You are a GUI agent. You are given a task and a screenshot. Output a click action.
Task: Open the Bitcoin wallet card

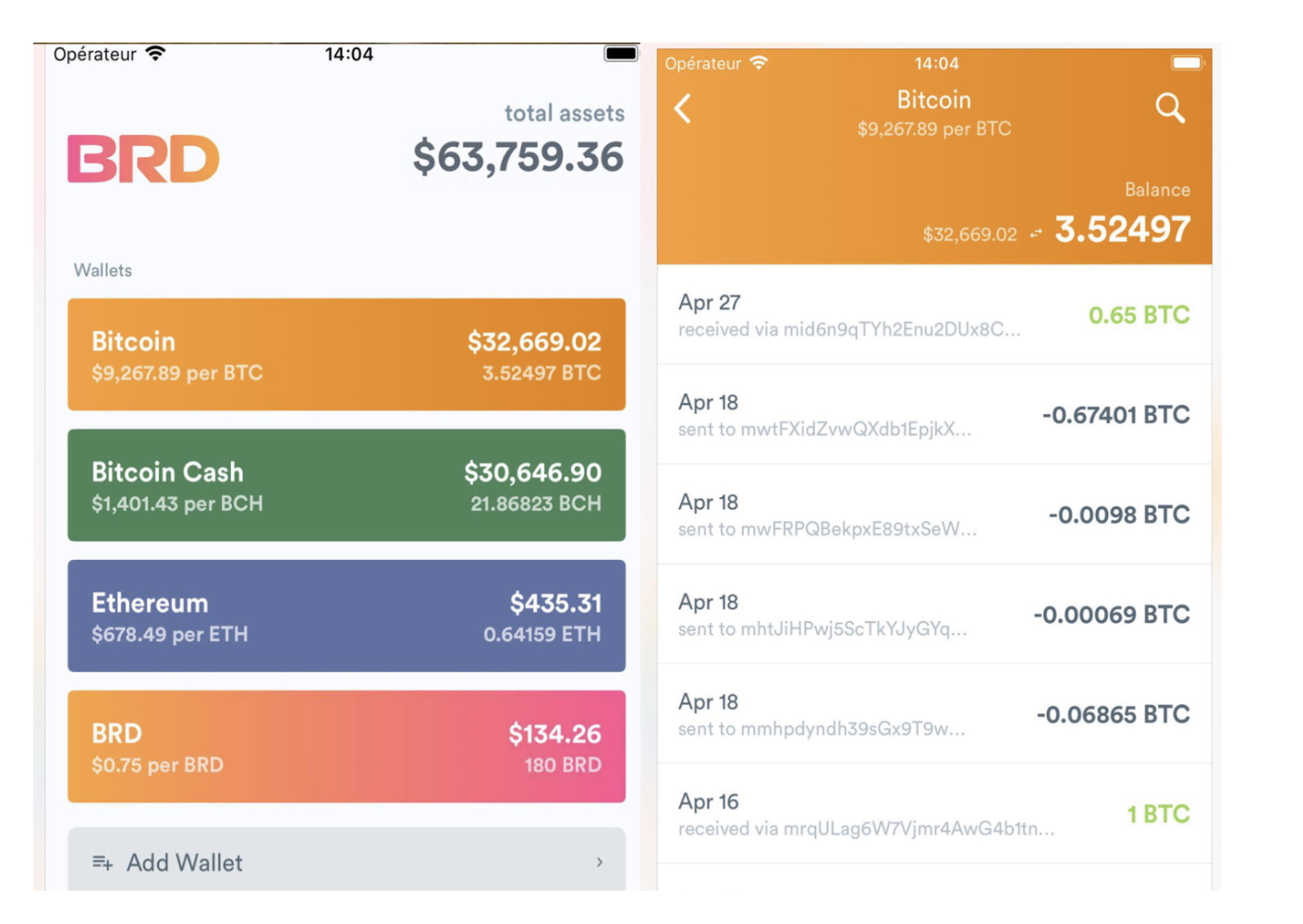[347, 355]
